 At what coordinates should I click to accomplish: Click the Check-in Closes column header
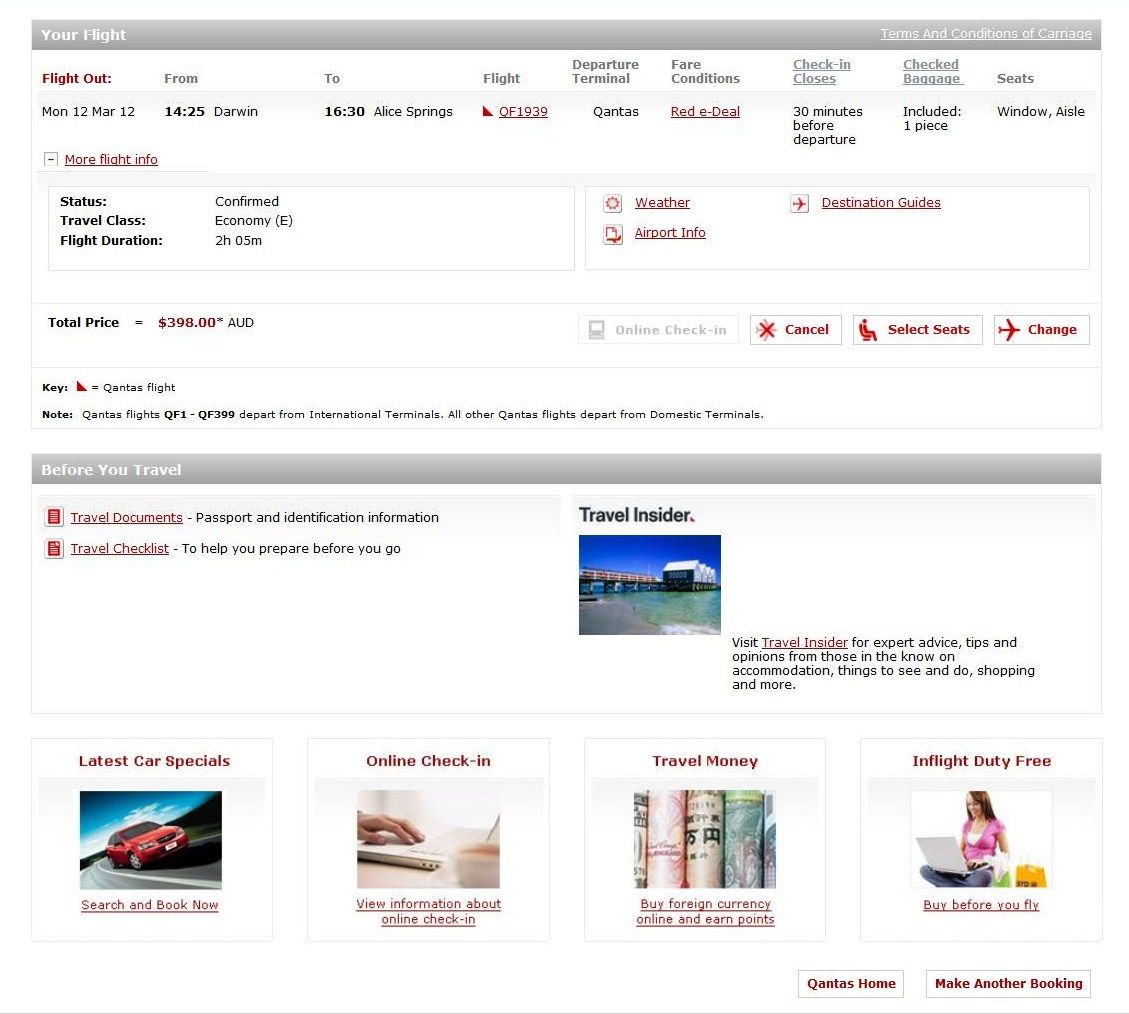click(821, 71)
